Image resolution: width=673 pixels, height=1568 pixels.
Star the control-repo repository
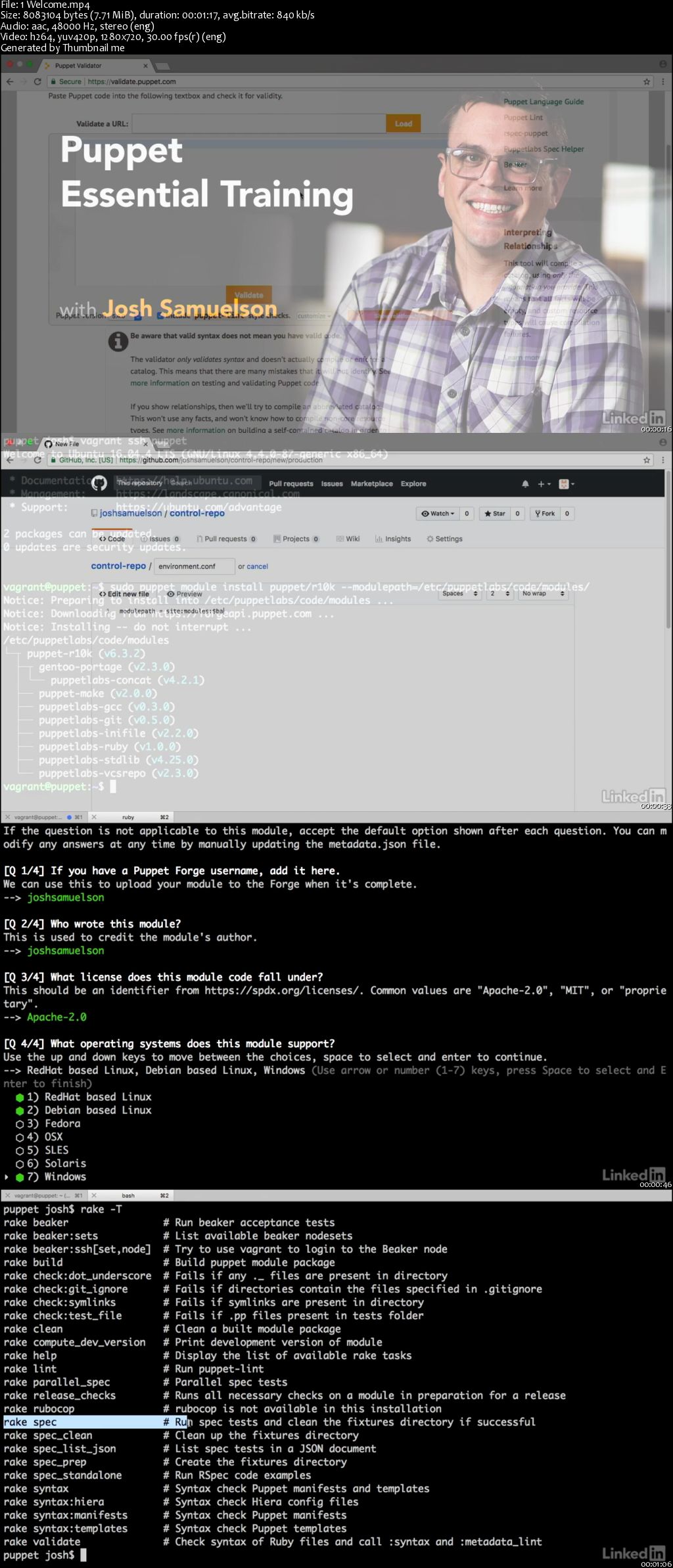click(494, 514)
